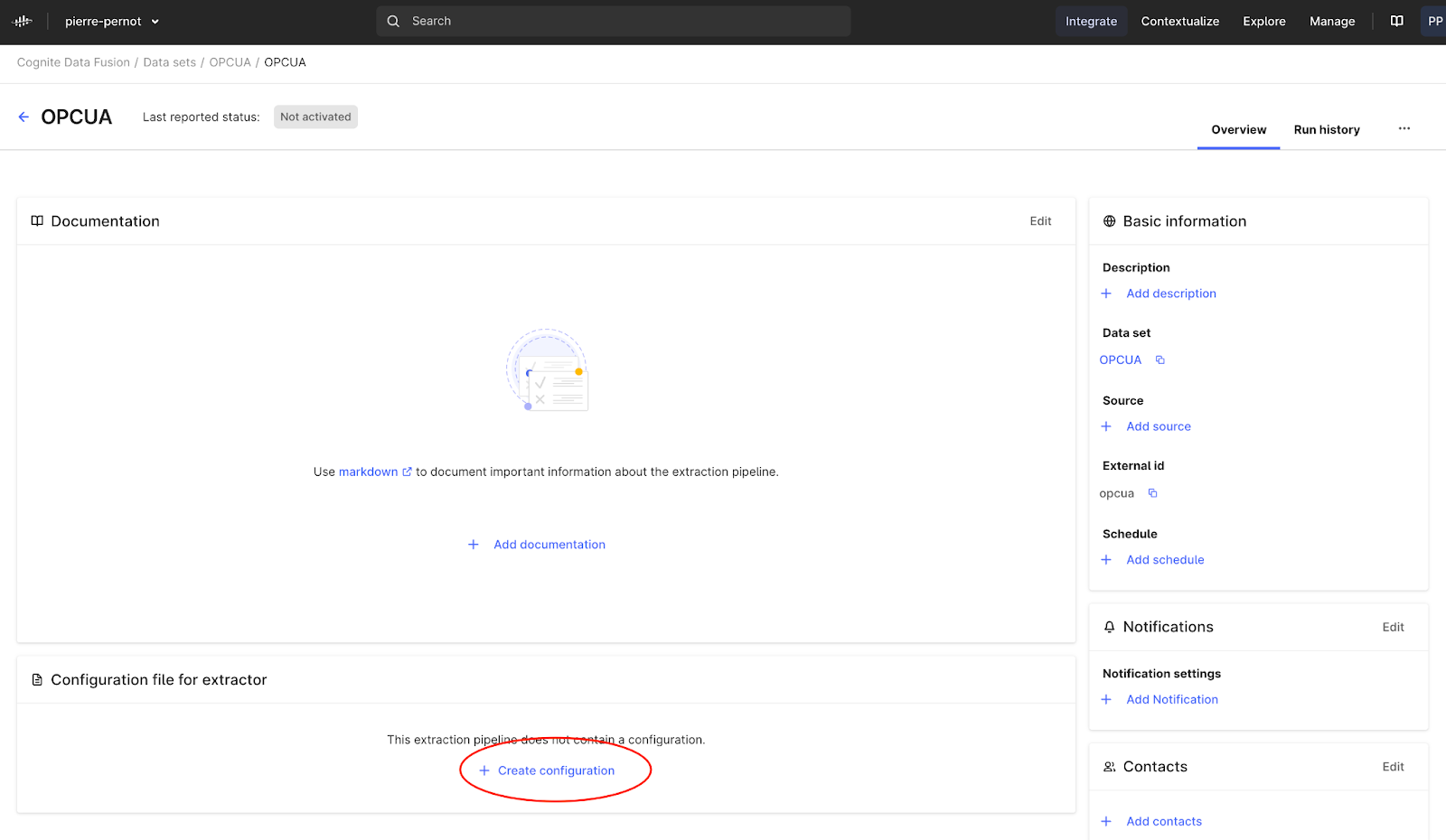Image resolution: width=1446 pixels, height=840 pixels.
Task: Click the OPCUA page title
Action: point(77,117)
